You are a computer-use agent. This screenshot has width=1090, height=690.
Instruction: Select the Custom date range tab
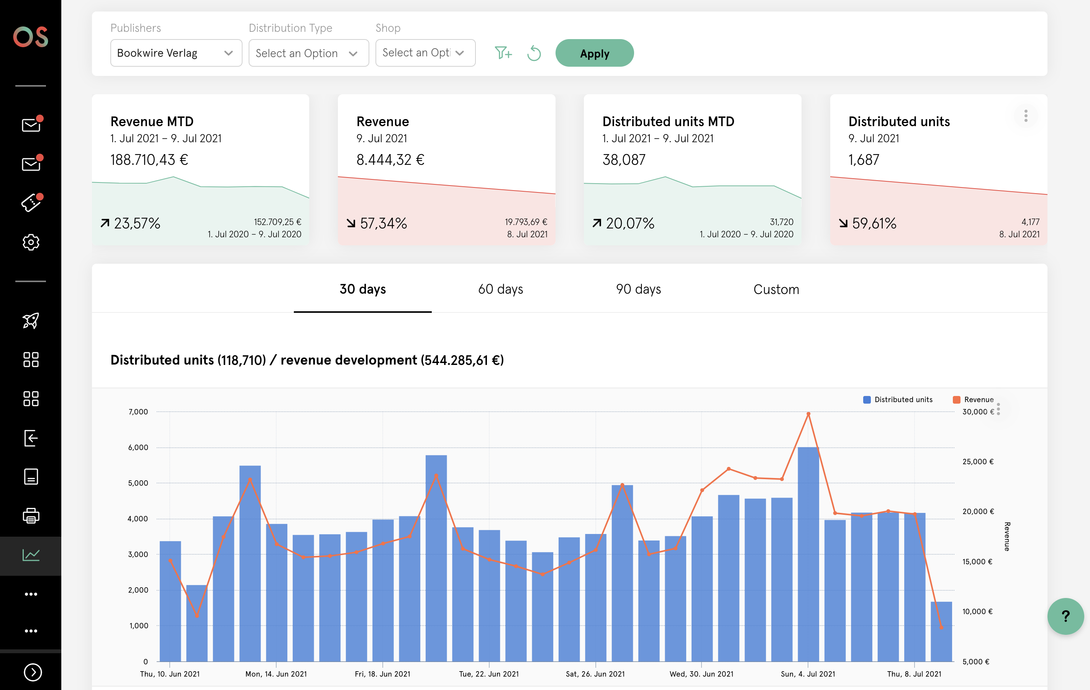pos(776,289)
